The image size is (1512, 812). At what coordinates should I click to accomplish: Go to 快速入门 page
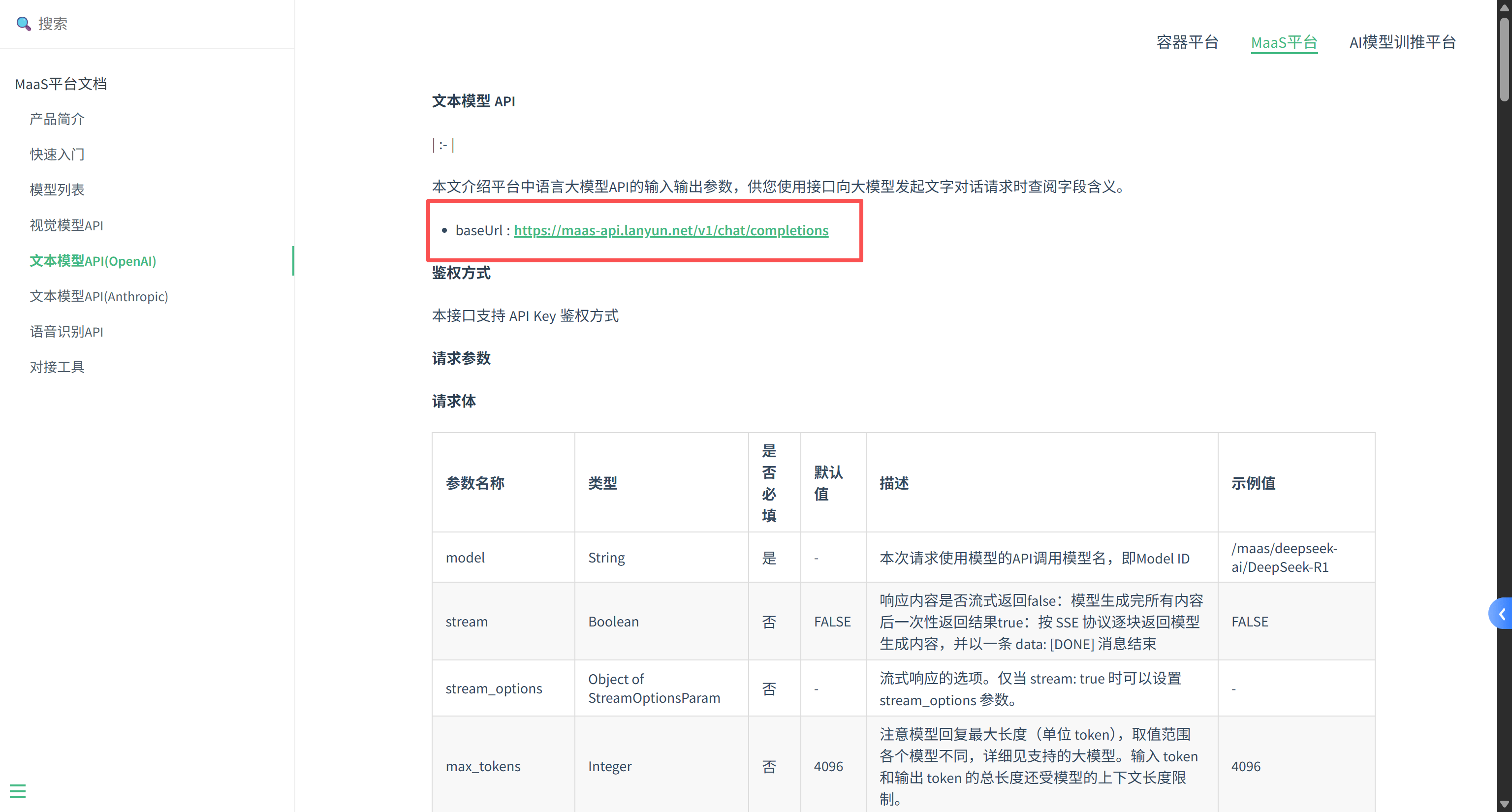coord(57,155)
